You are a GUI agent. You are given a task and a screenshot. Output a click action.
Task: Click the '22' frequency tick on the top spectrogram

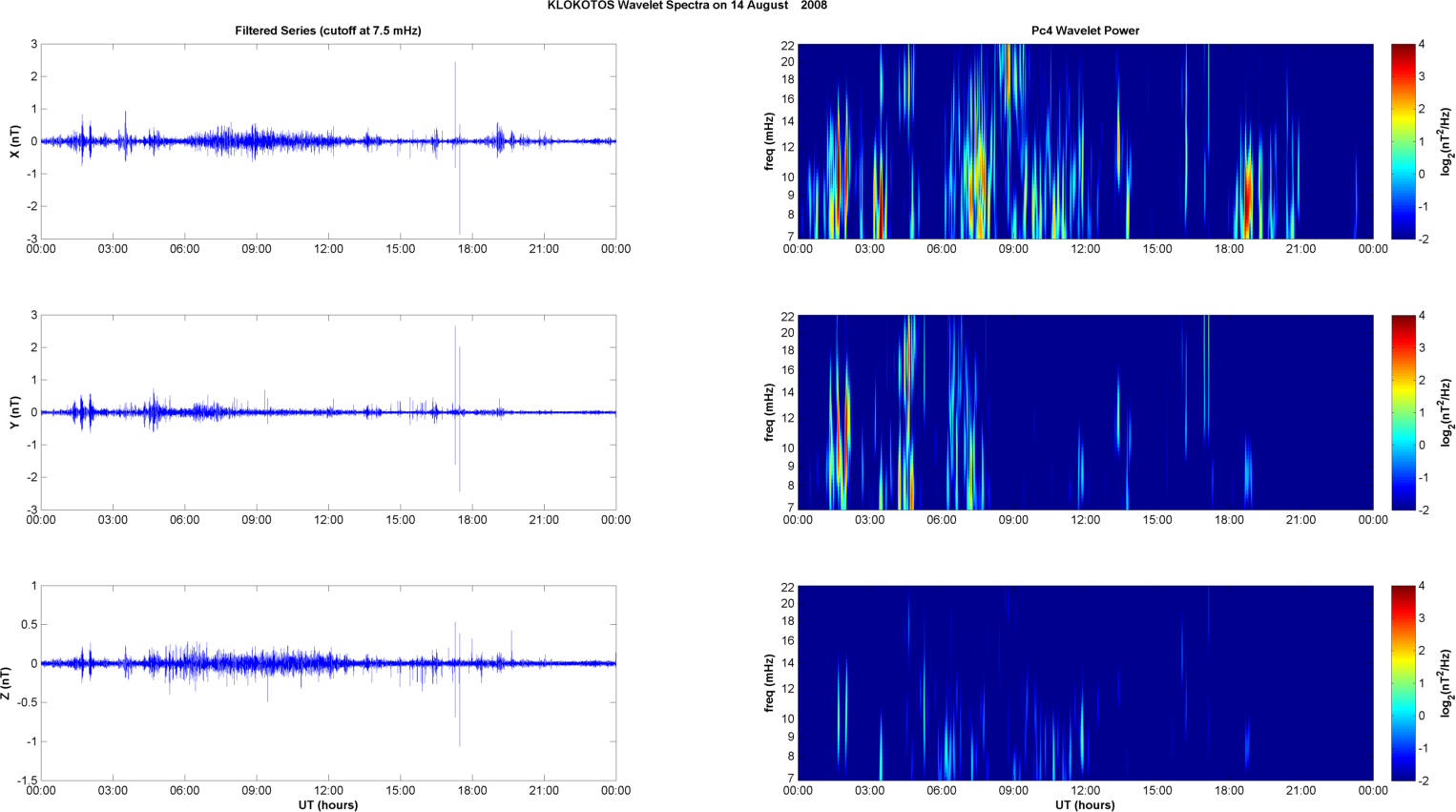coord(788,45)
